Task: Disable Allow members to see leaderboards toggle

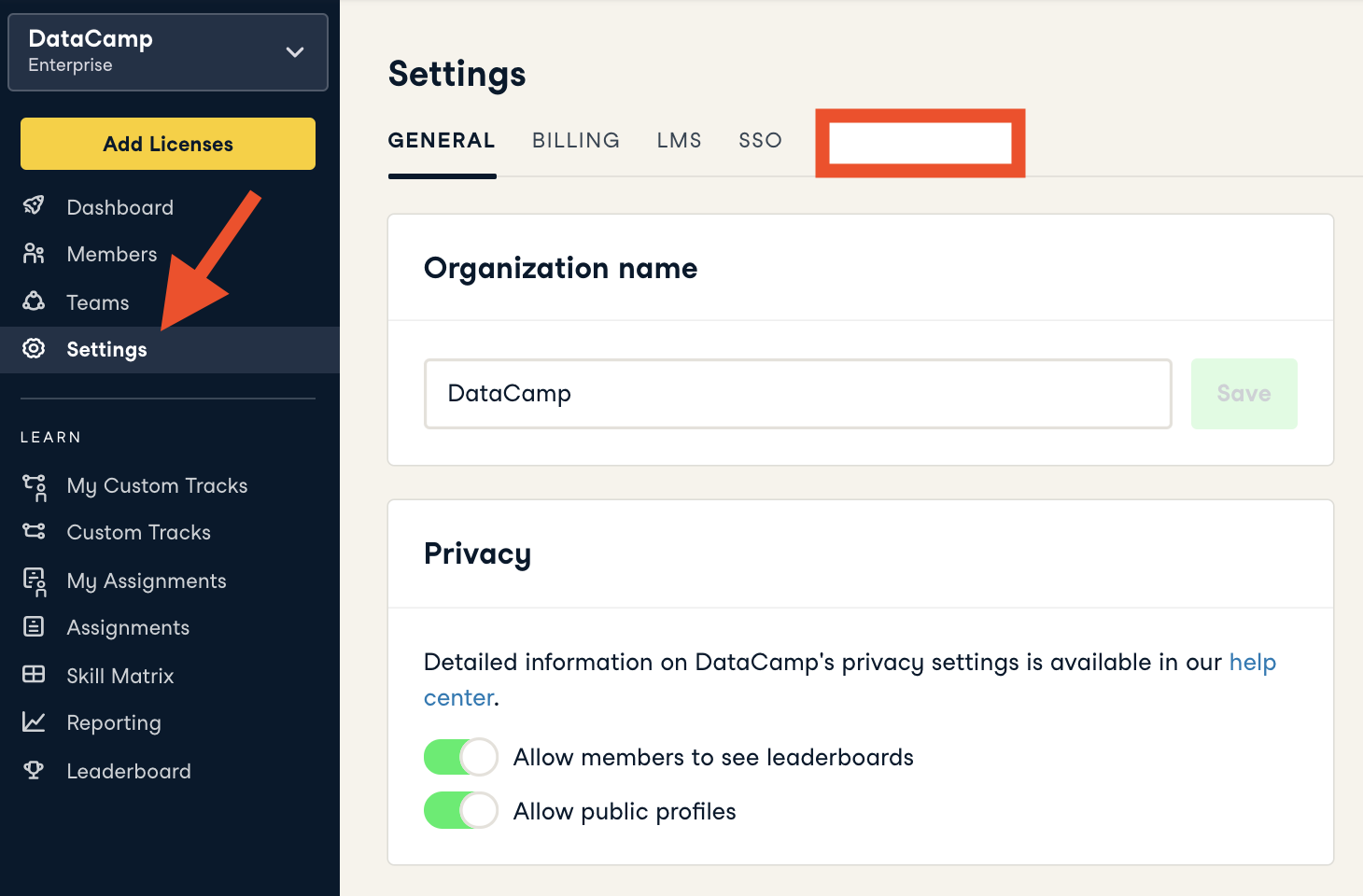Action: (460, 757)
